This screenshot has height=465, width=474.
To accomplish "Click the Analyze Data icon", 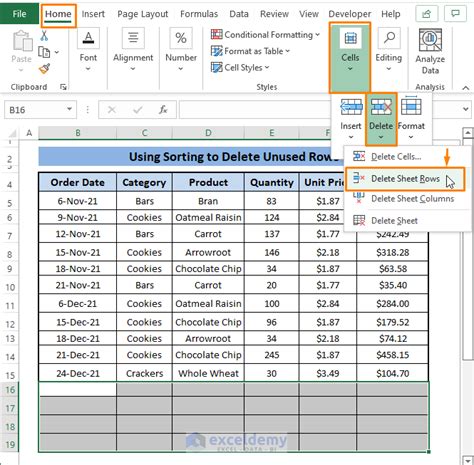I will coord(430,40).
